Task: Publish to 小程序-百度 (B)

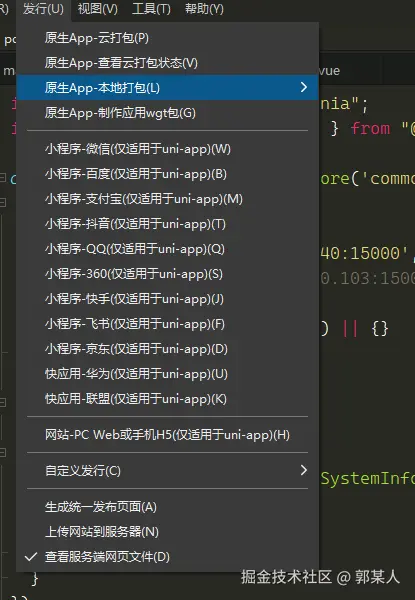Action: click(168, 174)
